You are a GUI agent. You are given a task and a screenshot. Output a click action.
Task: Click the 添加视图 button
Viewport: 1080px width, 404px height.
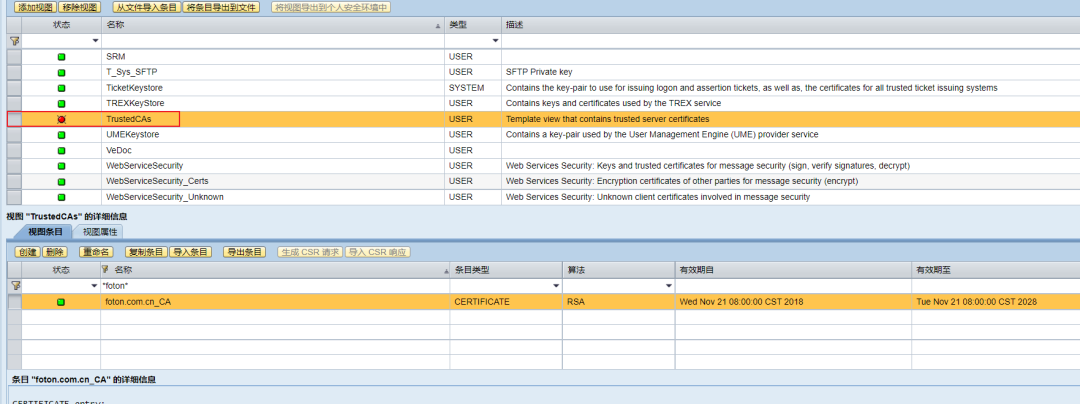point(35,8)
